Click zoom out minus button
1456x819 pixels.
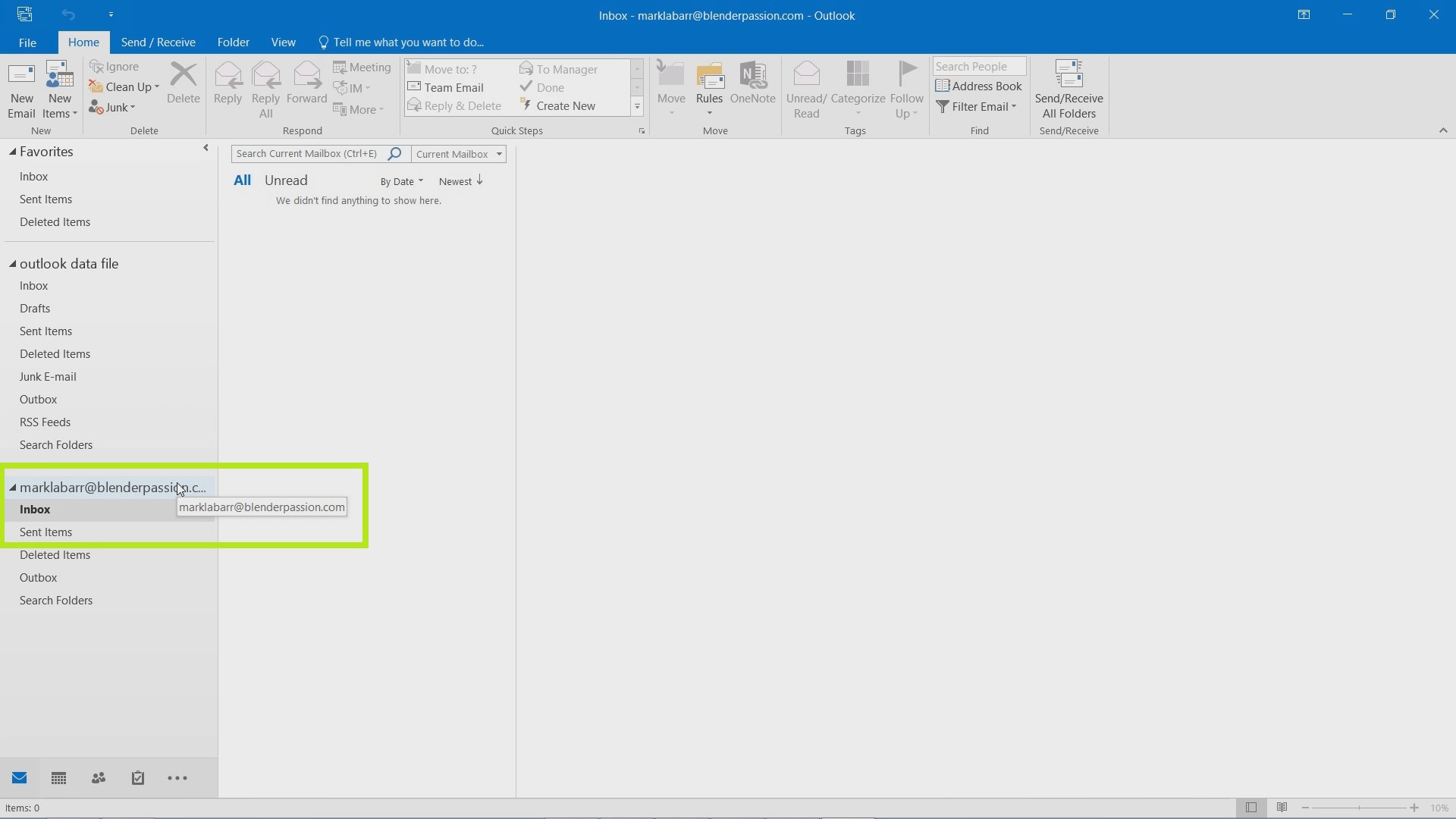[x=1305, y=808]
